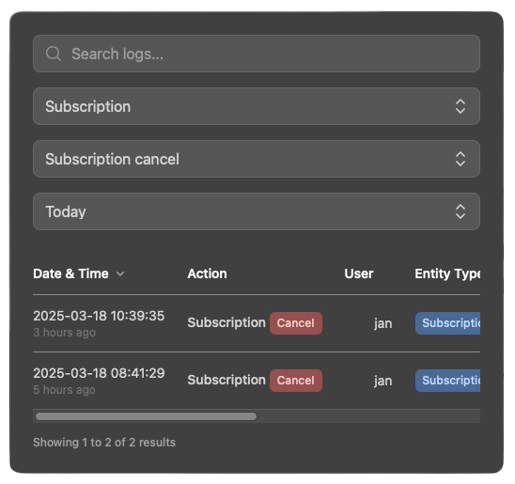This screenshot has height=484, width=515.
Task: Click the chevrons icon on Subscription cancel dropdown
Action: pyautogui.click(x=460, y=159)
